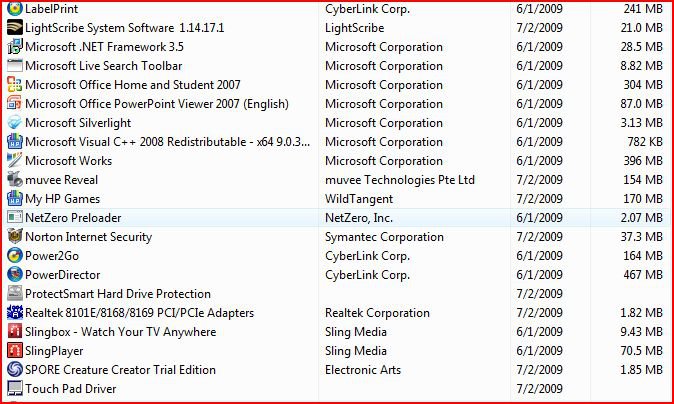Click the LabelPrint program icon
This screenshot has height=404, width=674.
pyautogui.click(x=15, y=9)
